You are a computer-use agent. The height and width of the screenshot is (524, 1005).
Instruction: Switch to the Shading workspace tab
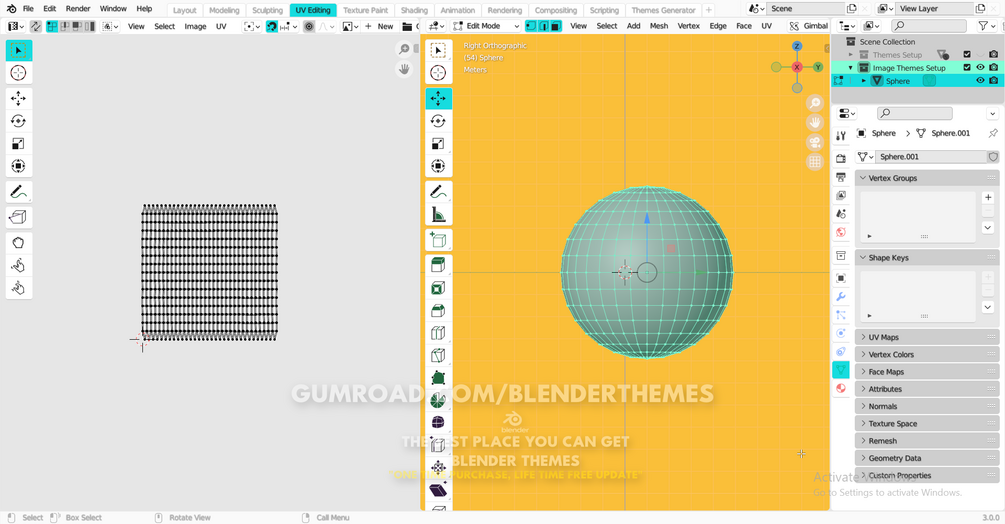click(414, 10)
